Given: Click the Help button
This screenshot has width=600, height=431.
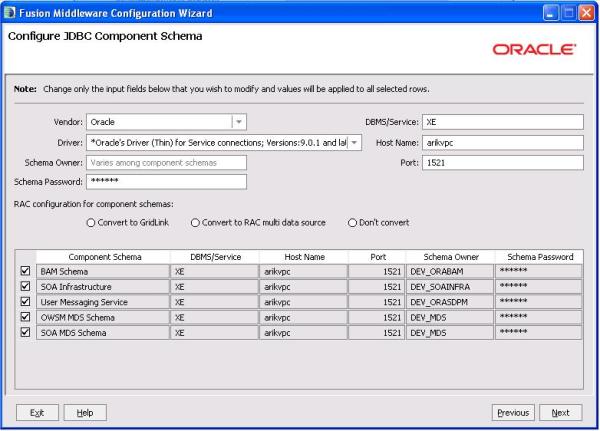Looking at the screenshot, I should coord(85,412).
